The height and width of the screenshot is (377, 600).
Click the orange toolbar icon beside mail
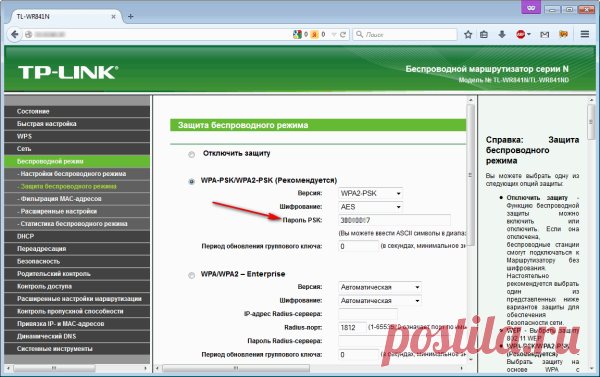point(563,34)
